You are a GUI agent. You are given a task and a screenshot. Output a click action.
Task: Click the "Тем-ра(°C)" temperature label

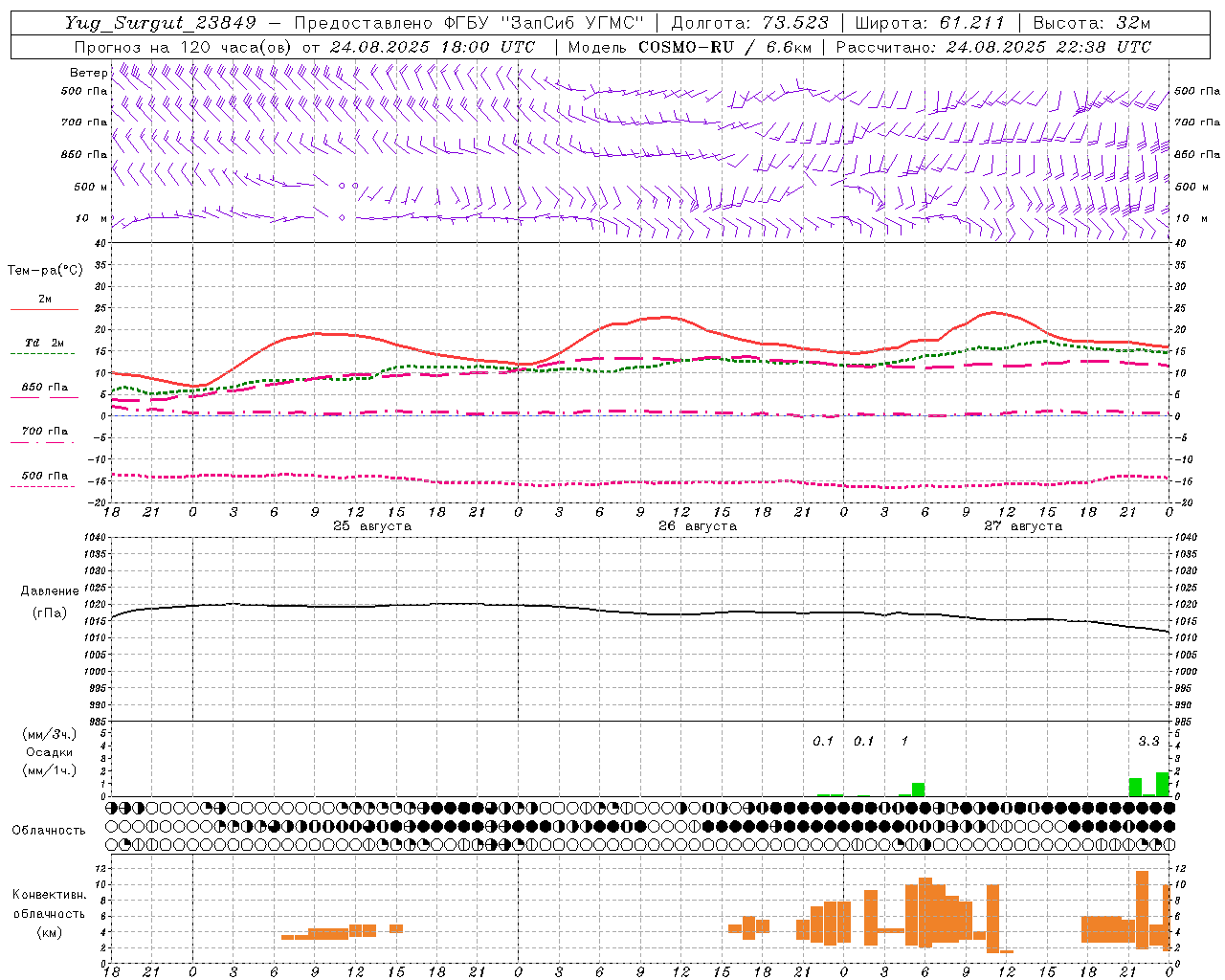(45, 271)
